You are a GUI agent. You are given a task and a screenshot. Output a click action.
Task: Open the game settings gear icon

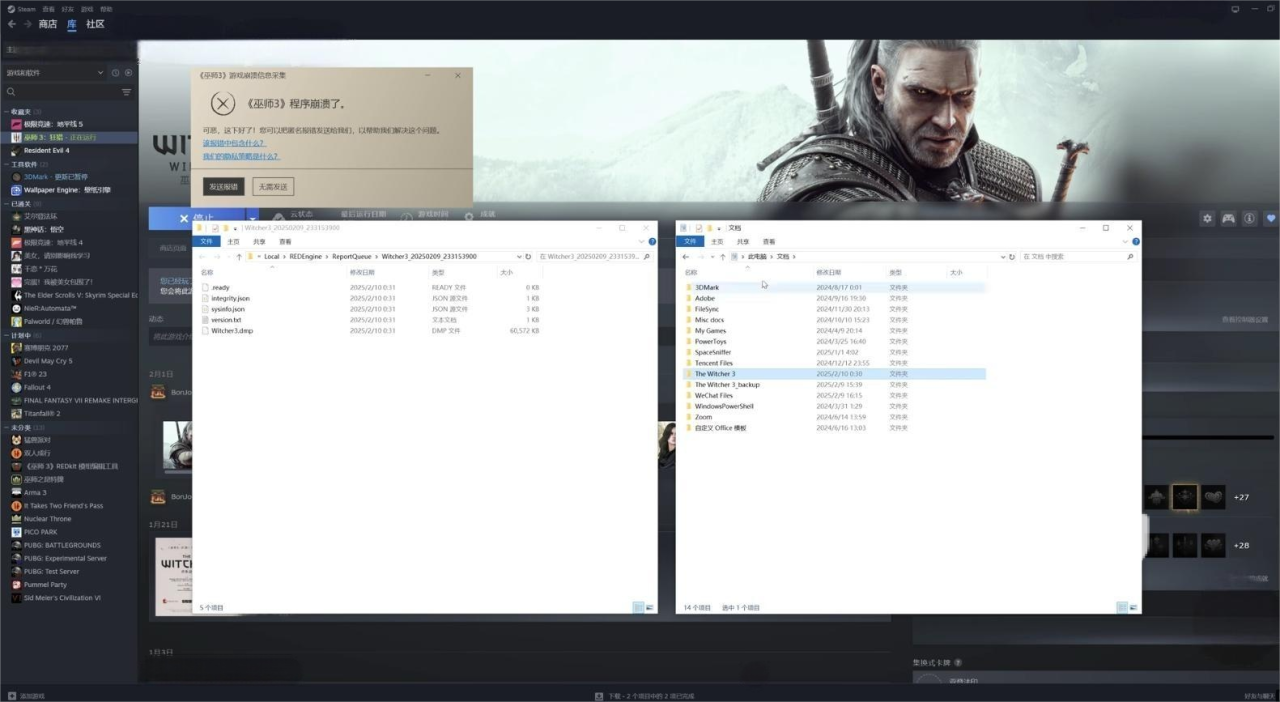[x=1207, y=218]
